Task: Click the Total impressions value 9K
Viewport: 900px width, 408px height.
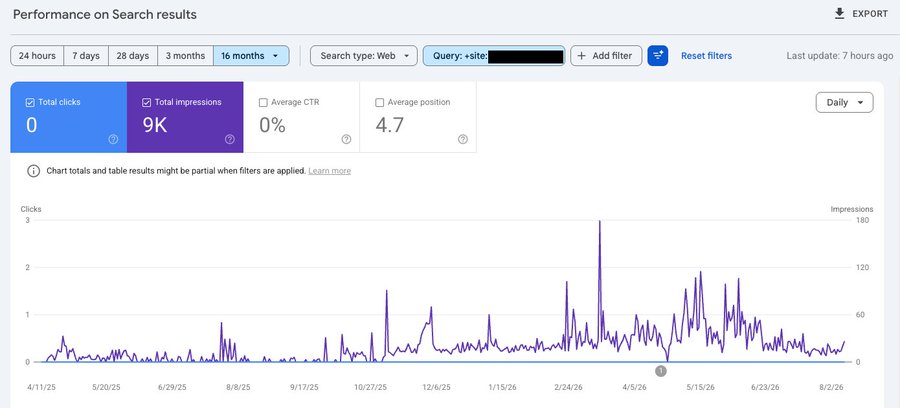Action: coord(155,125)
